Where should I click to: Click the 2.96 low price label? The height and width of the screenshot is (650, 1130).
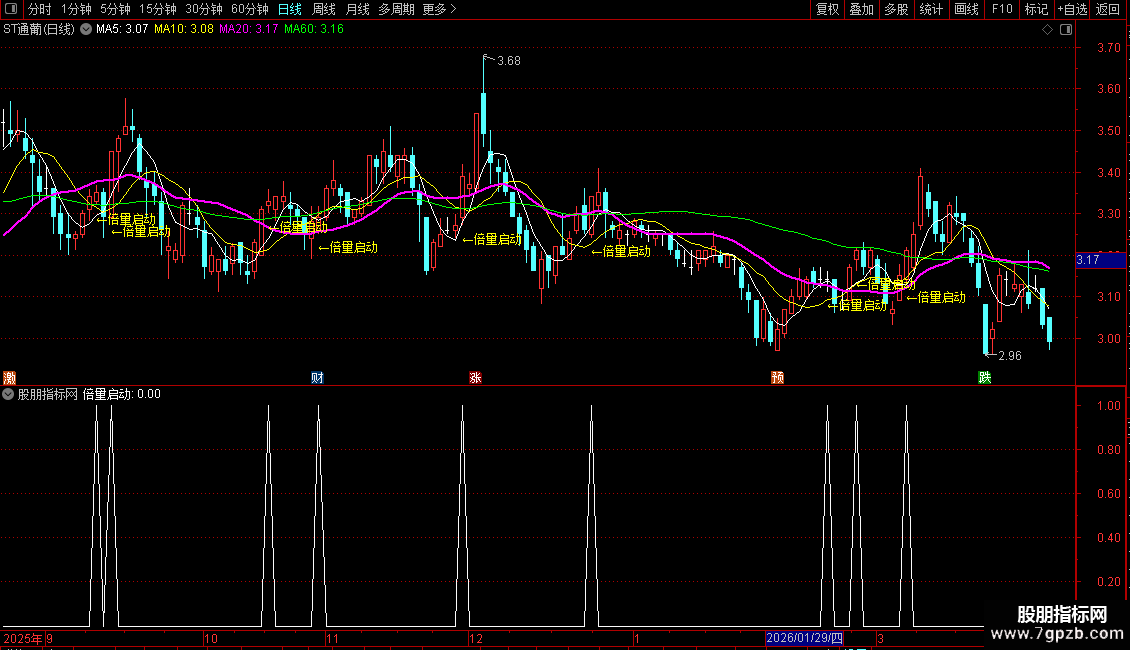click(x=1010, y=356)
